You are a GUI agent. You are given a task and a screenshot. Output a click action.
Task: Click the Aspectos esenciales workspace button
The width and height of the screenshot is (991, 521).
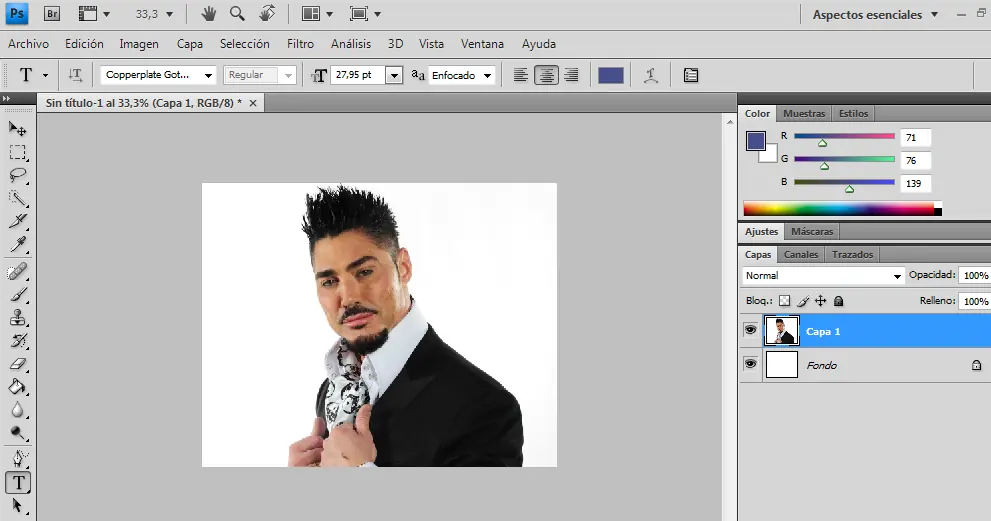[875, 15]
